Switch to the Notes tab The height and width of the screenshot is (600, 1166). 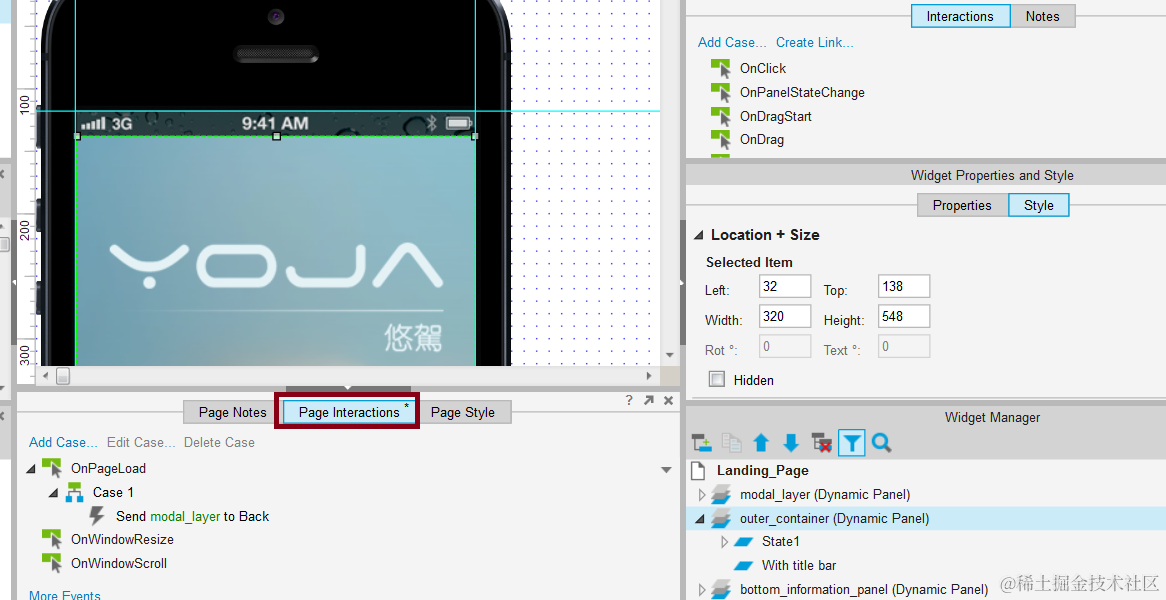(x=1043, y=16)
